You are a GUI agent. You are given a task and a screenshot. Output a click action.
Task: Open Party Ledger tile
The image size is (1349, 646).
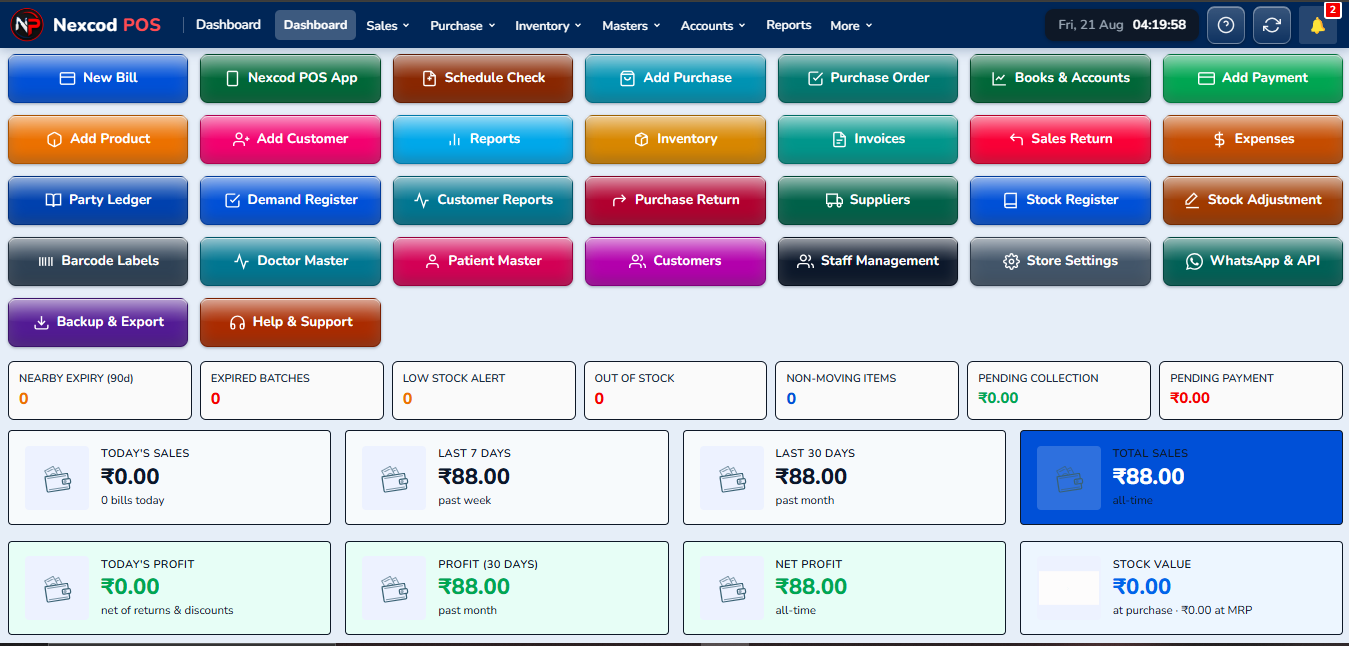(x=98, y=200)
